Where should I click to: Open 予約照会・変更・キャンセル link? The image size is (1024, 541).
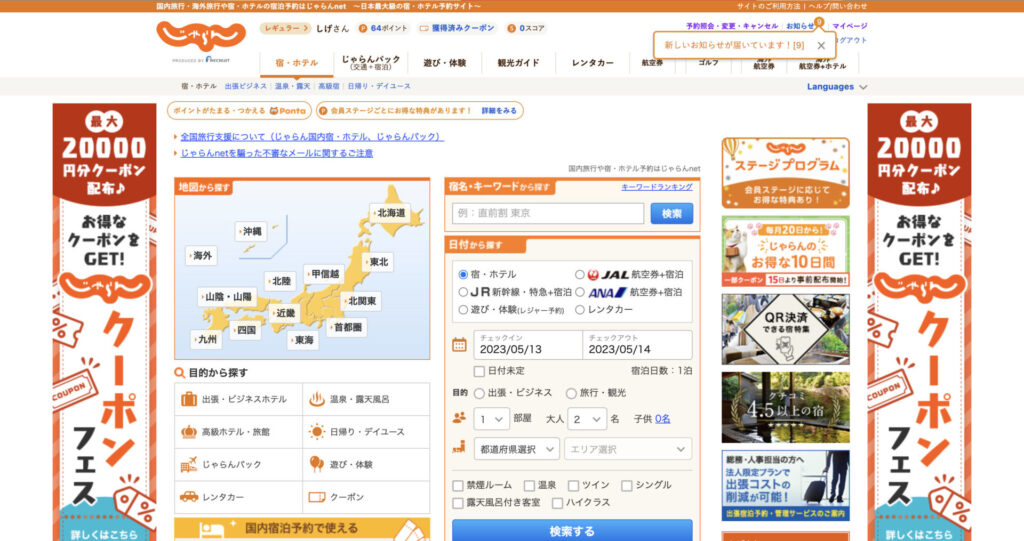point(731,26)
